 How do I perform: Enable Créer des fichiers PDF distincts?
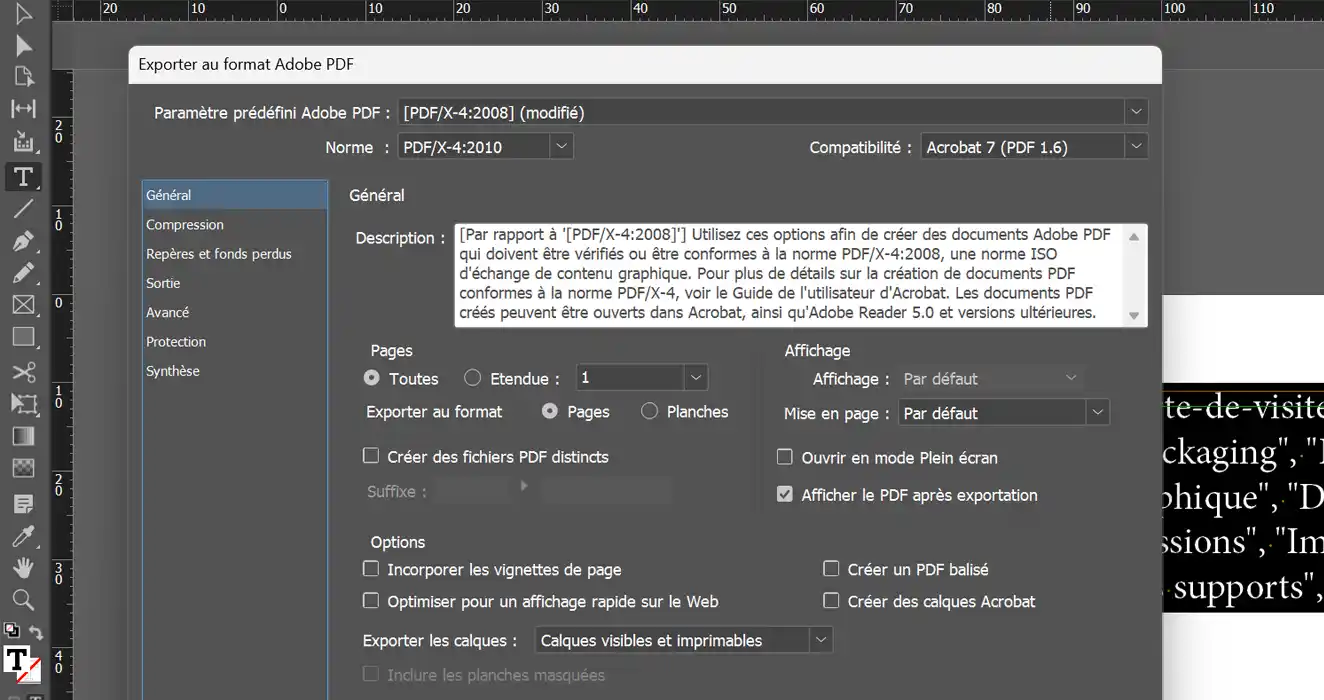click(371, 456)
